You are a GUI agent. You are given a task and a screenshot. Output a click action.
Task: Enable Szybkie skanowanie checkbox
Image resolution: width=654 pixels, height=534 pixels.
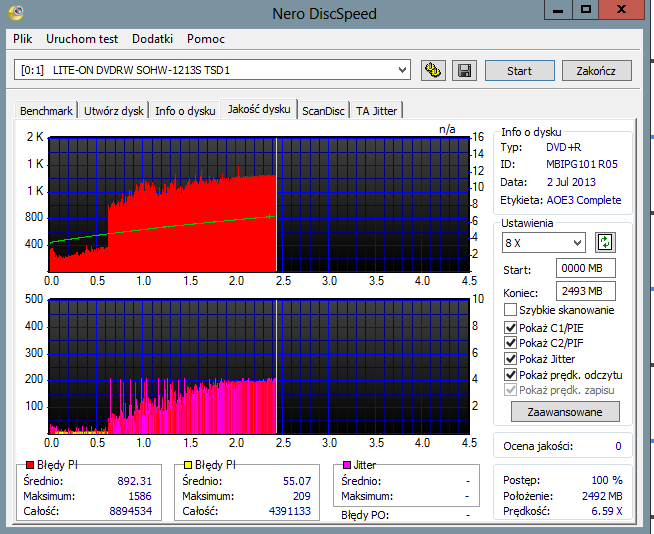[510, 310]
